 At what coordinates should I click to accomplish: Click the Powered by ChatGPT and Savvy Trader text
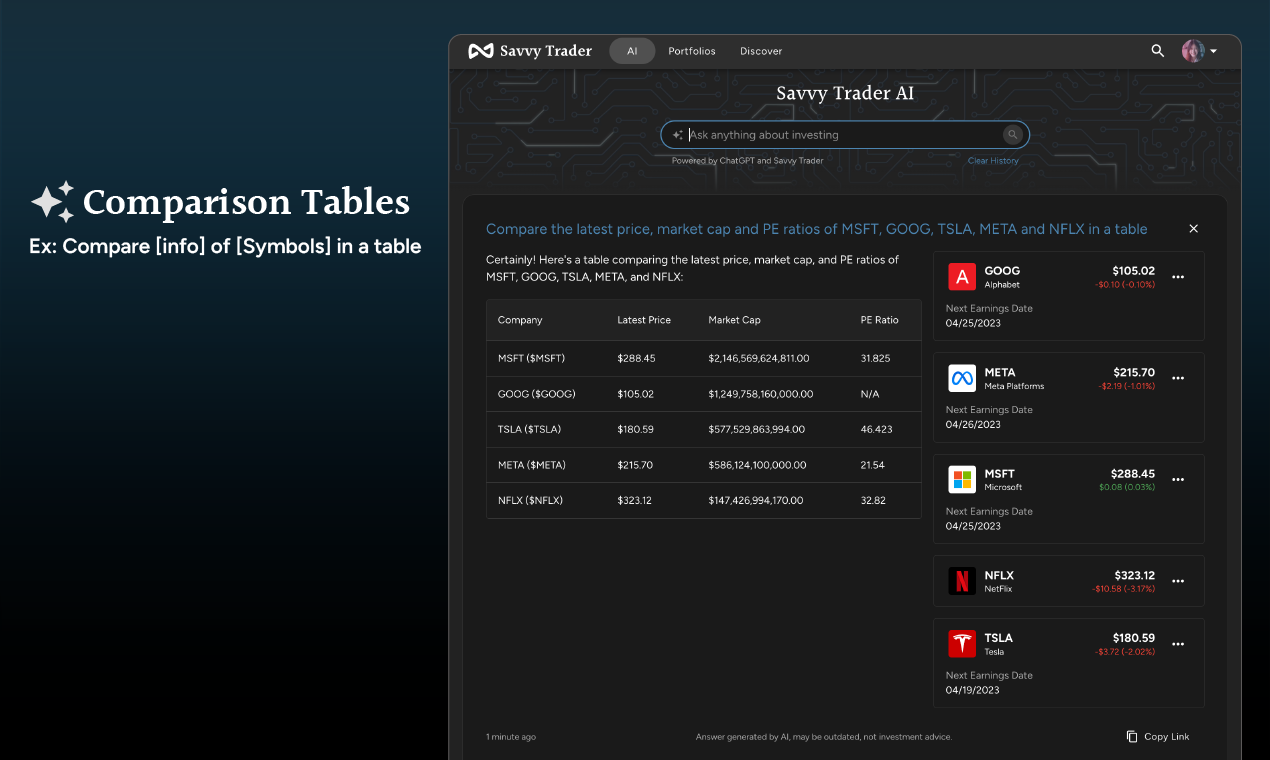click(x=748, y=161)
